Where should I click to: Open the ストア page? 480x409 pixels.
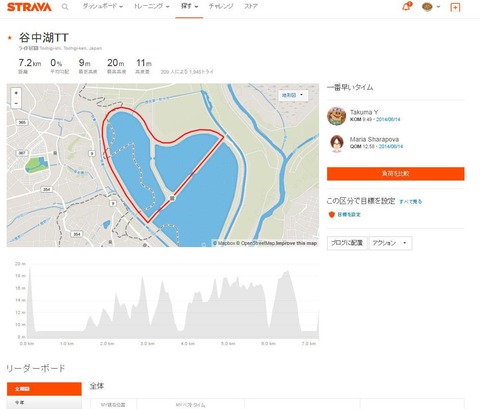pos(251,6)
